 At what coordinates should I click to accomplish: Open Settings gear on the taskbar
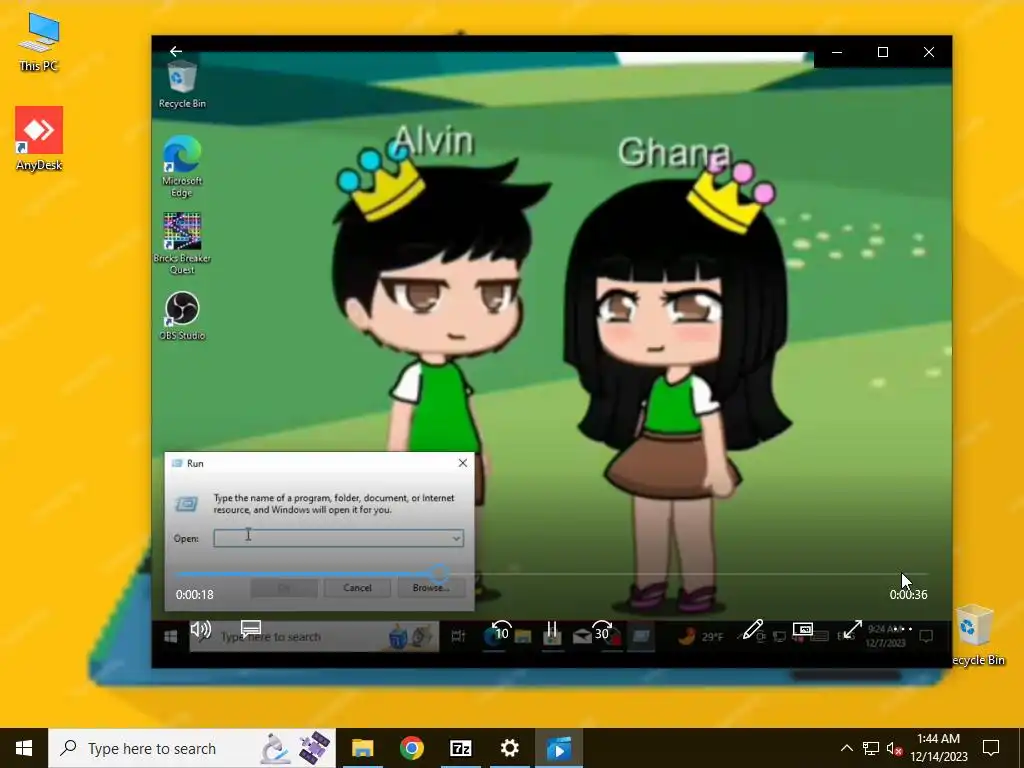(x=509, y=748)
